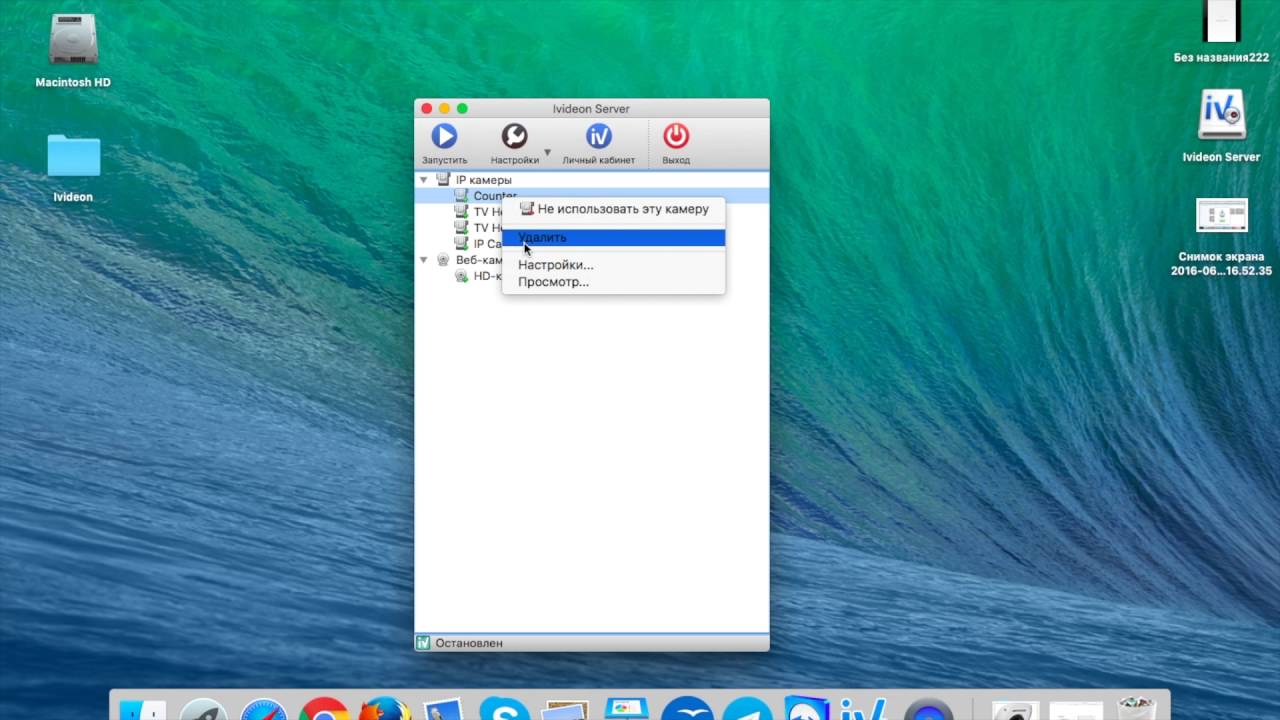Open Google Chrome from the dock

[x=325, y=708]
